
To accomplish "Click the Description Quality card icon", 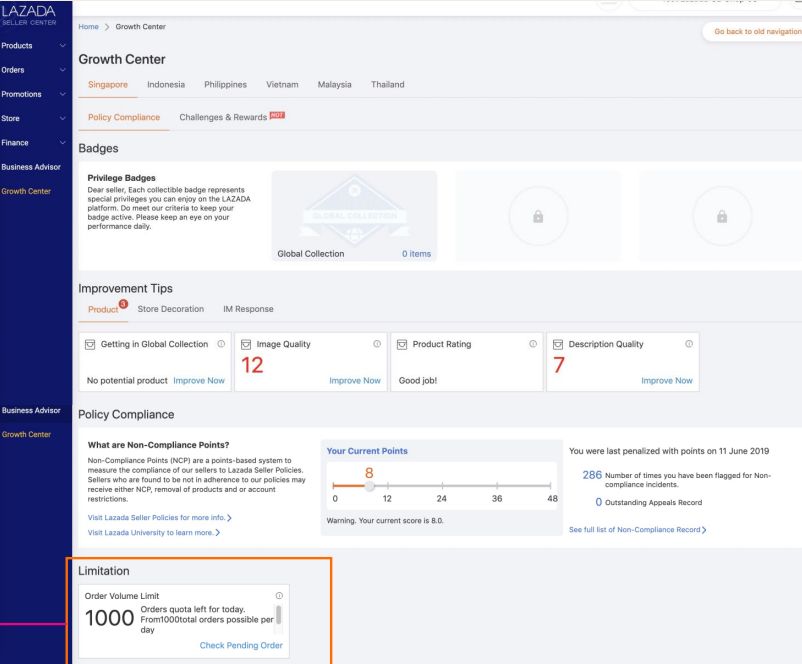I will (558, 344).
